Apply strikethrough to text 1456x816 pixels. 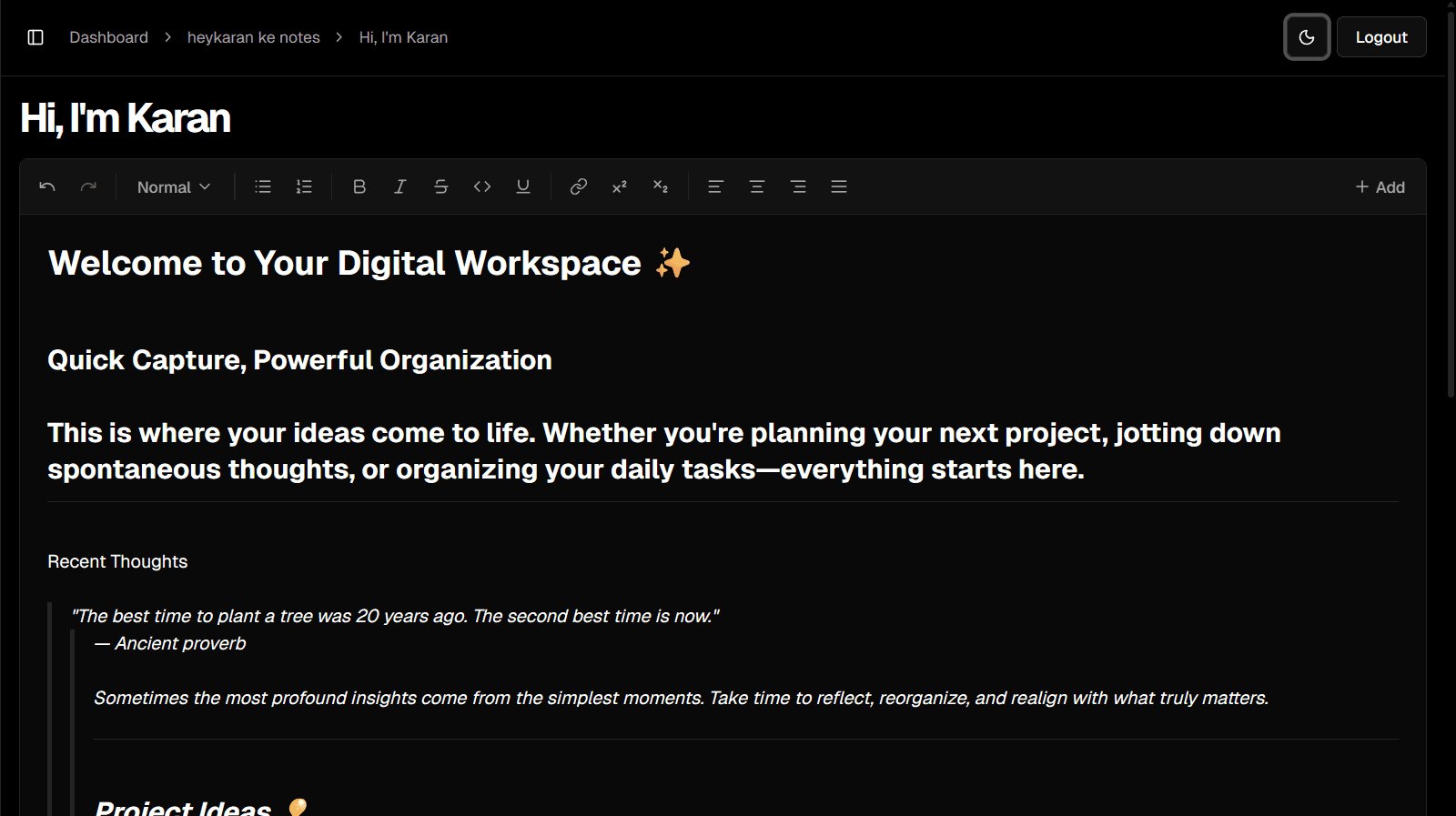point(441,186)
